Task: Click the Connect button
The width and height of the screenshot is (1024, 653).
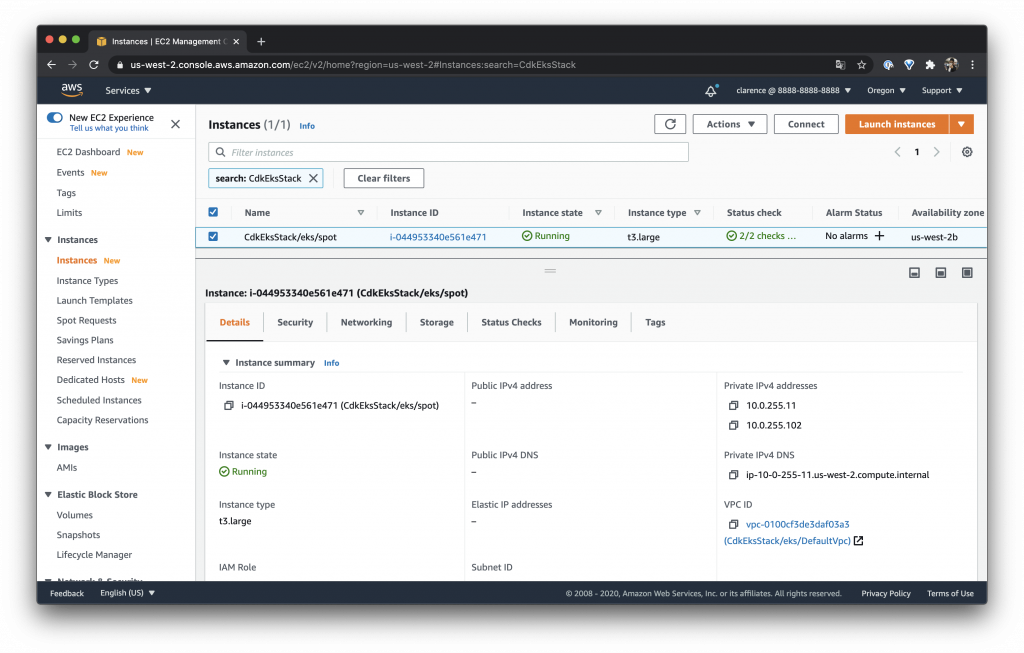Action: pyautogui.click(x=806, y=124)
